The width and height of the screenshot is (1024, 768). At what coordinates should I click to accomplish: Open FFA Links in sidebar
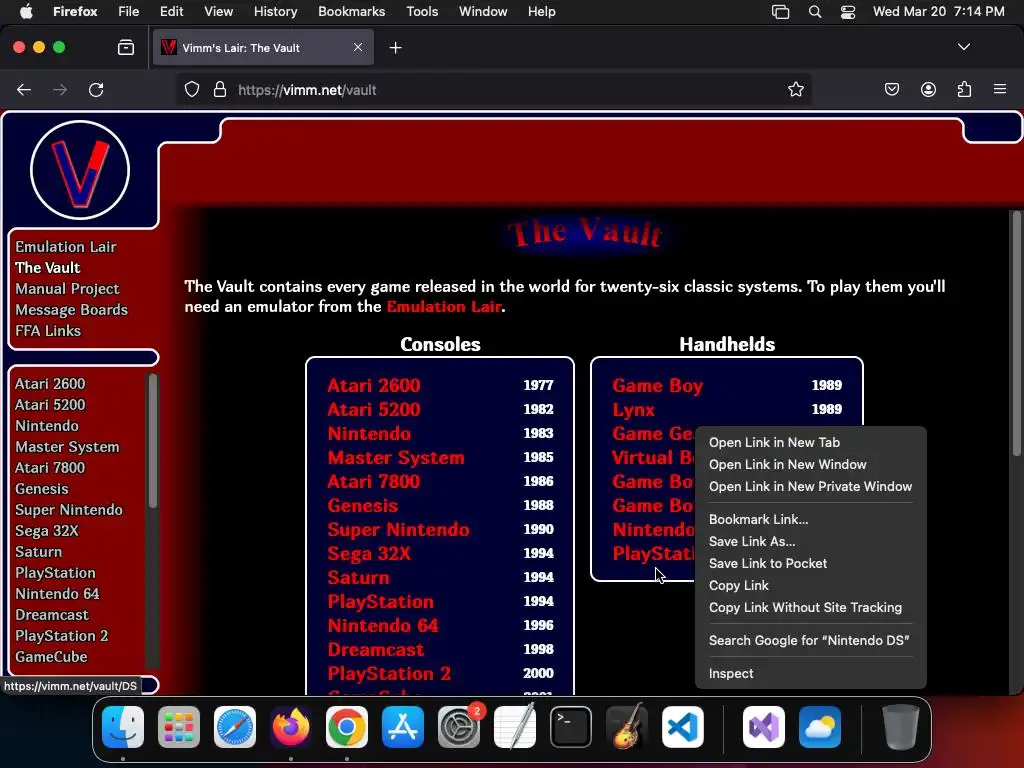pyautogui.click(x=48, y=330)
